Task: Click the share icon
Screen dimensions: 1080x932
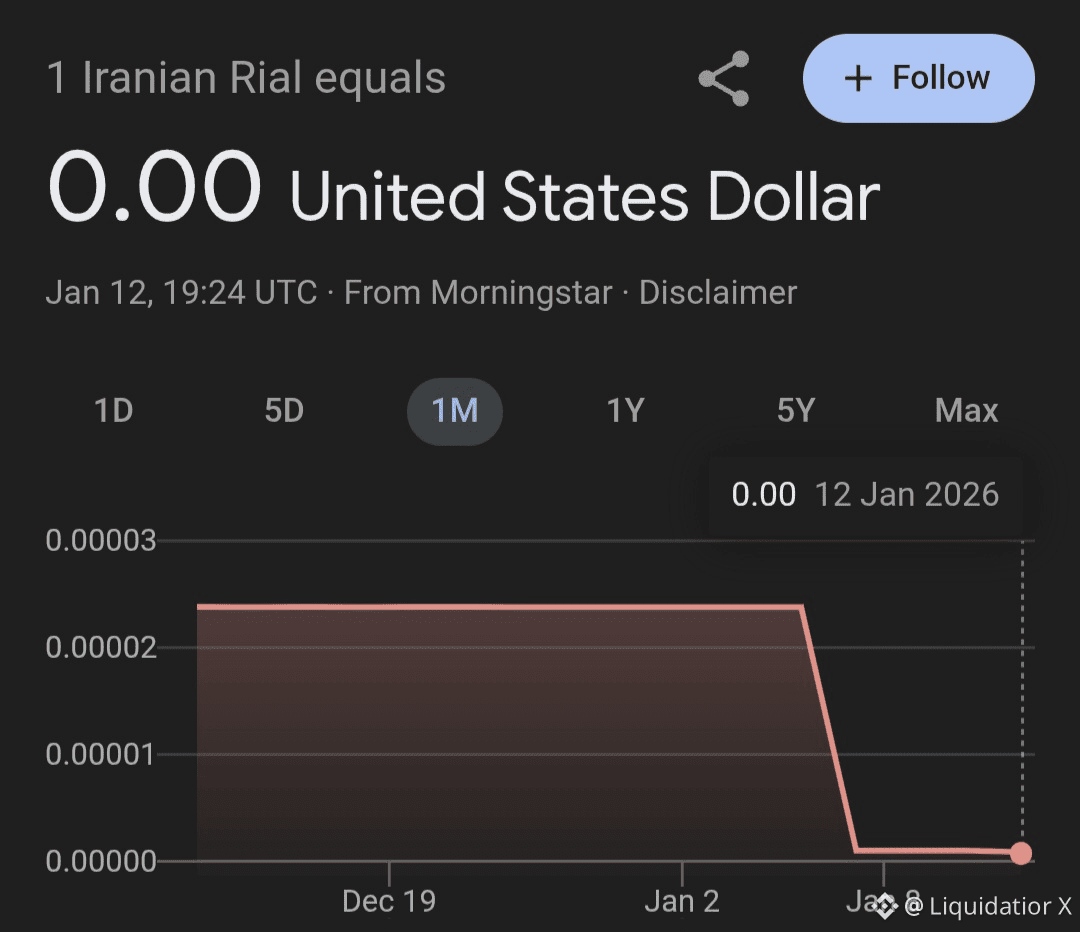Action: point(725,79)
